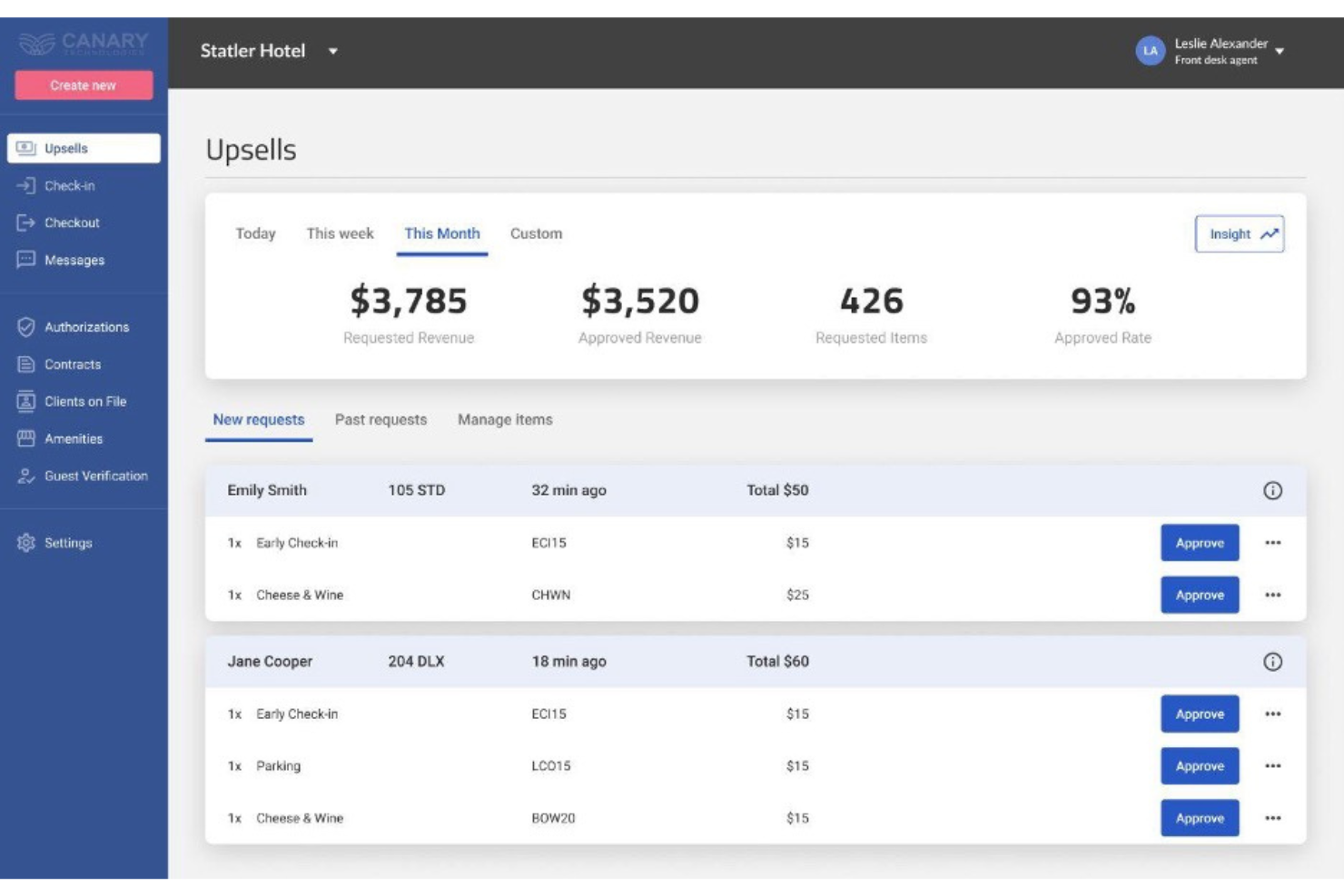Open the Check-in section icon
Viewport: 1344px width, 896px height.
[25, 186]
